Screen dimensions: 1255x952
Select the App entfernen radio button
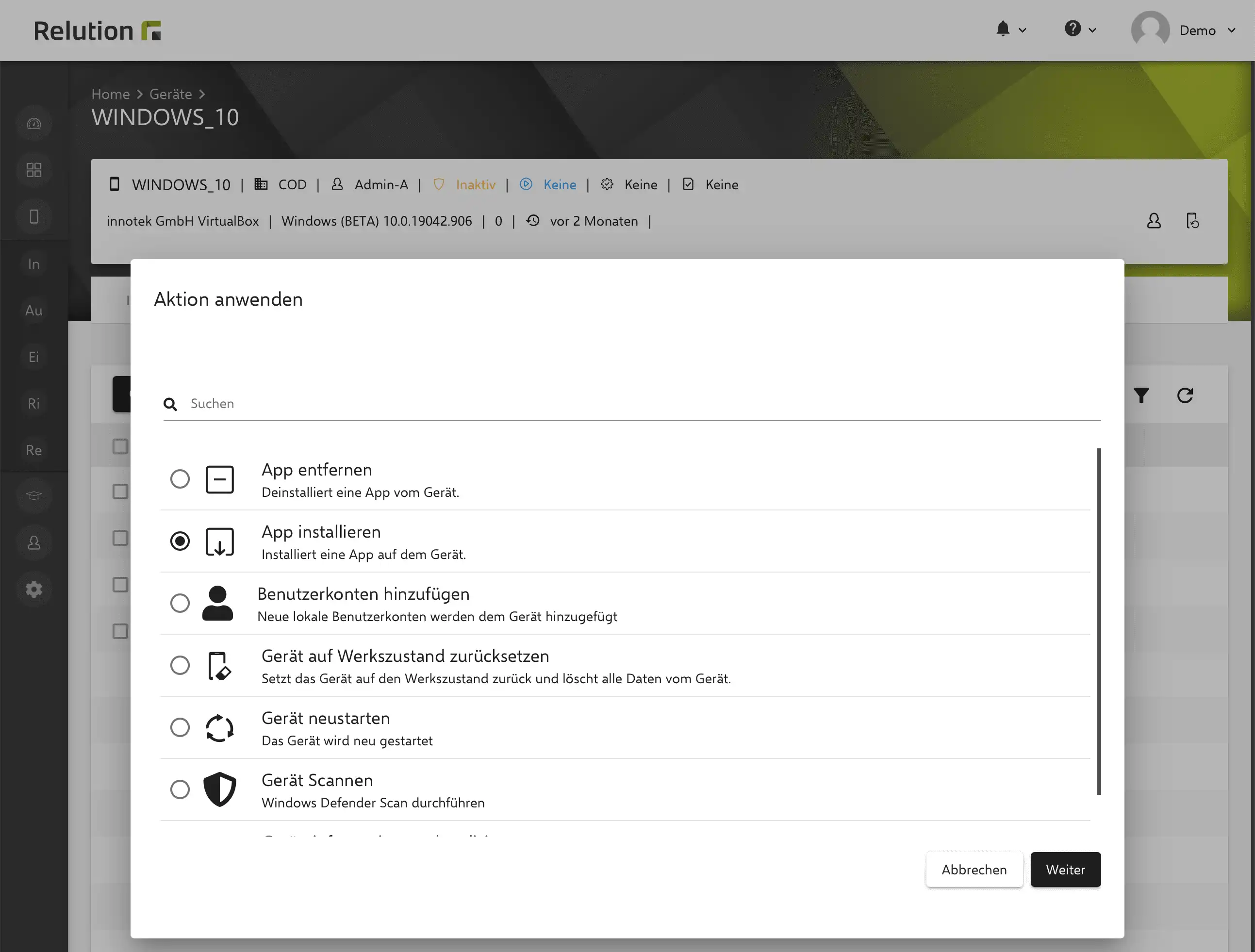[x=180, y=479]
